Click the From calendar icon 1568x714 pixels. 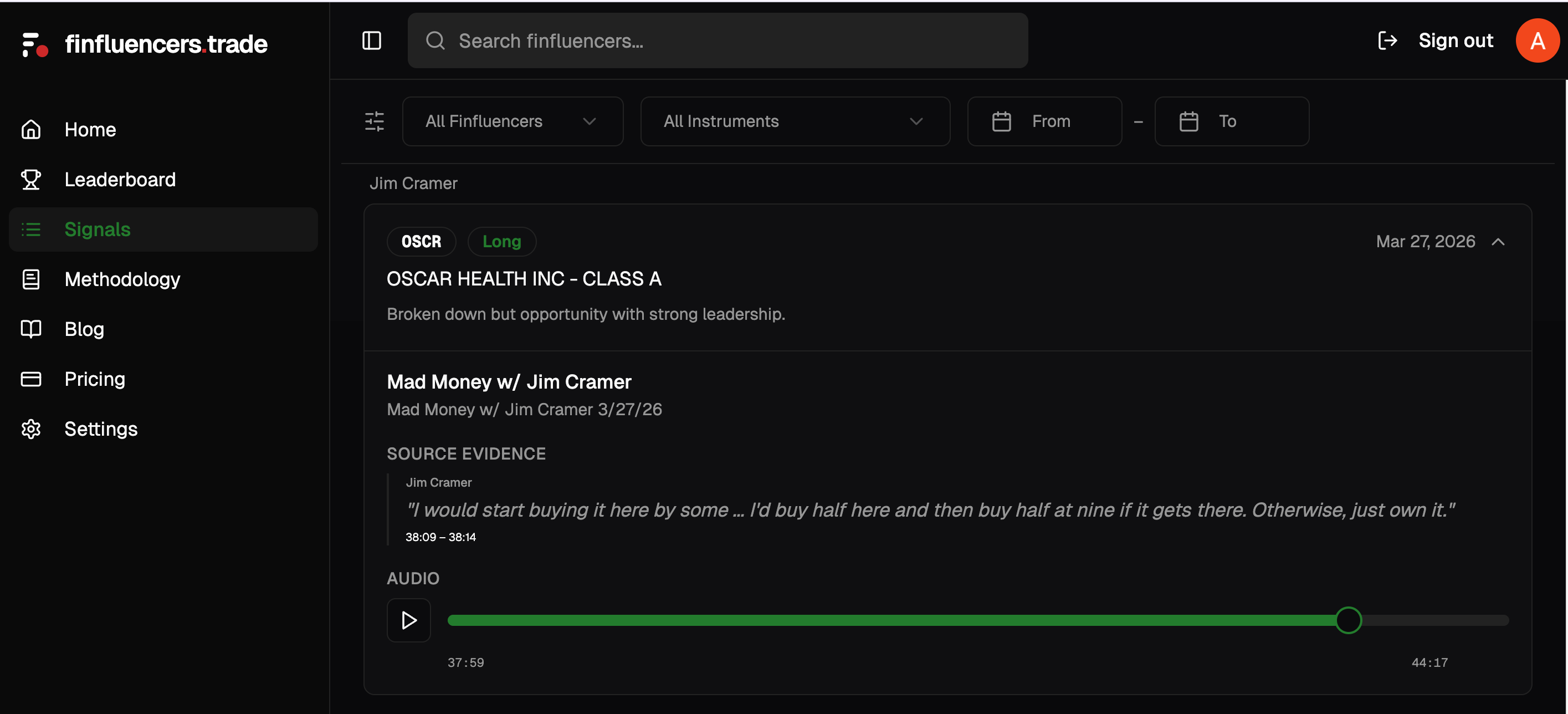(x=1001, y=121)
